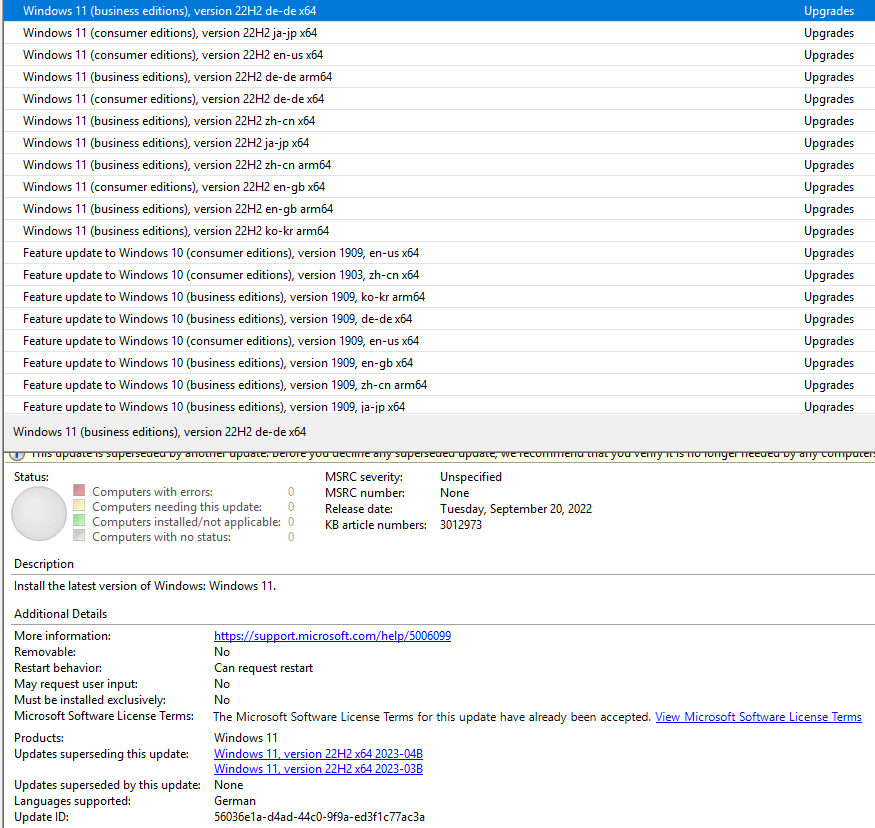The image size is (875, 828).
Task: Click the Update ID value 56036e1a-d4ad-44c0-9f9a-ed3f1c77ac3a
Action: tap(319, 817)
